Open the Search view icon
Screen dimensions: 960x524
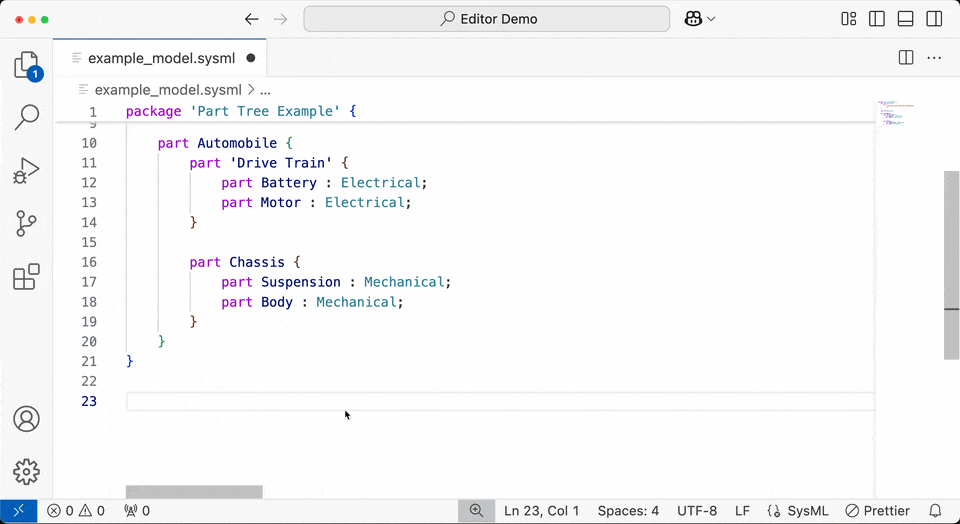coord(26,118)
